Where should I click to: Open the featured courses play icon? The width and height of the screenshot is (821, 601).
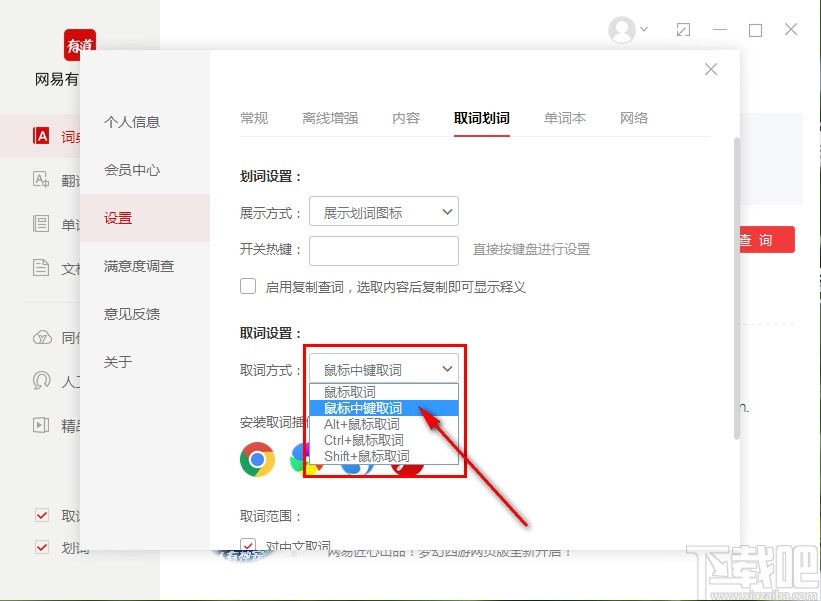(x=41, y=425)
